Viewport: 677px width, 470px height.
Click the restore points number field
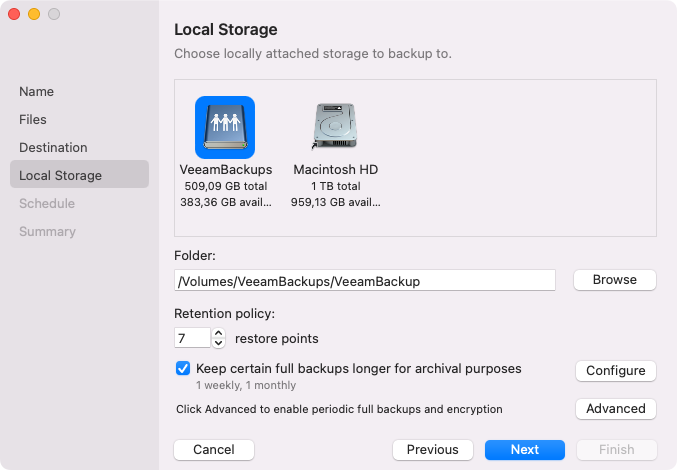coord(192,338)
